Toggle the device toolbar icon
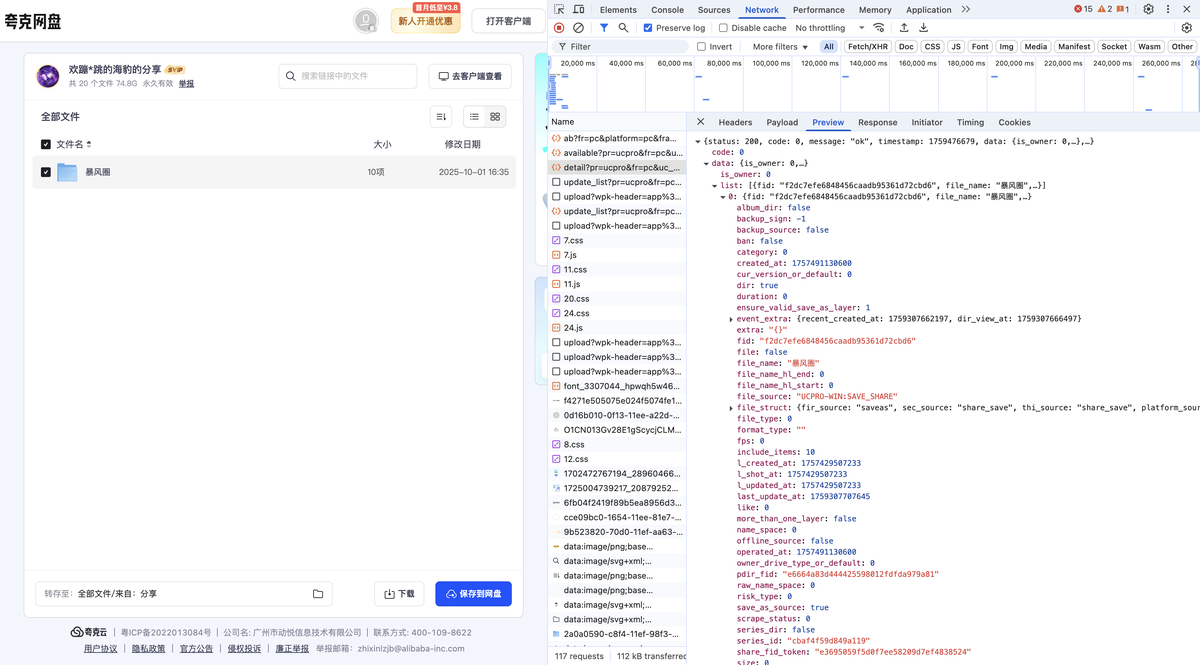 point(578,10)
